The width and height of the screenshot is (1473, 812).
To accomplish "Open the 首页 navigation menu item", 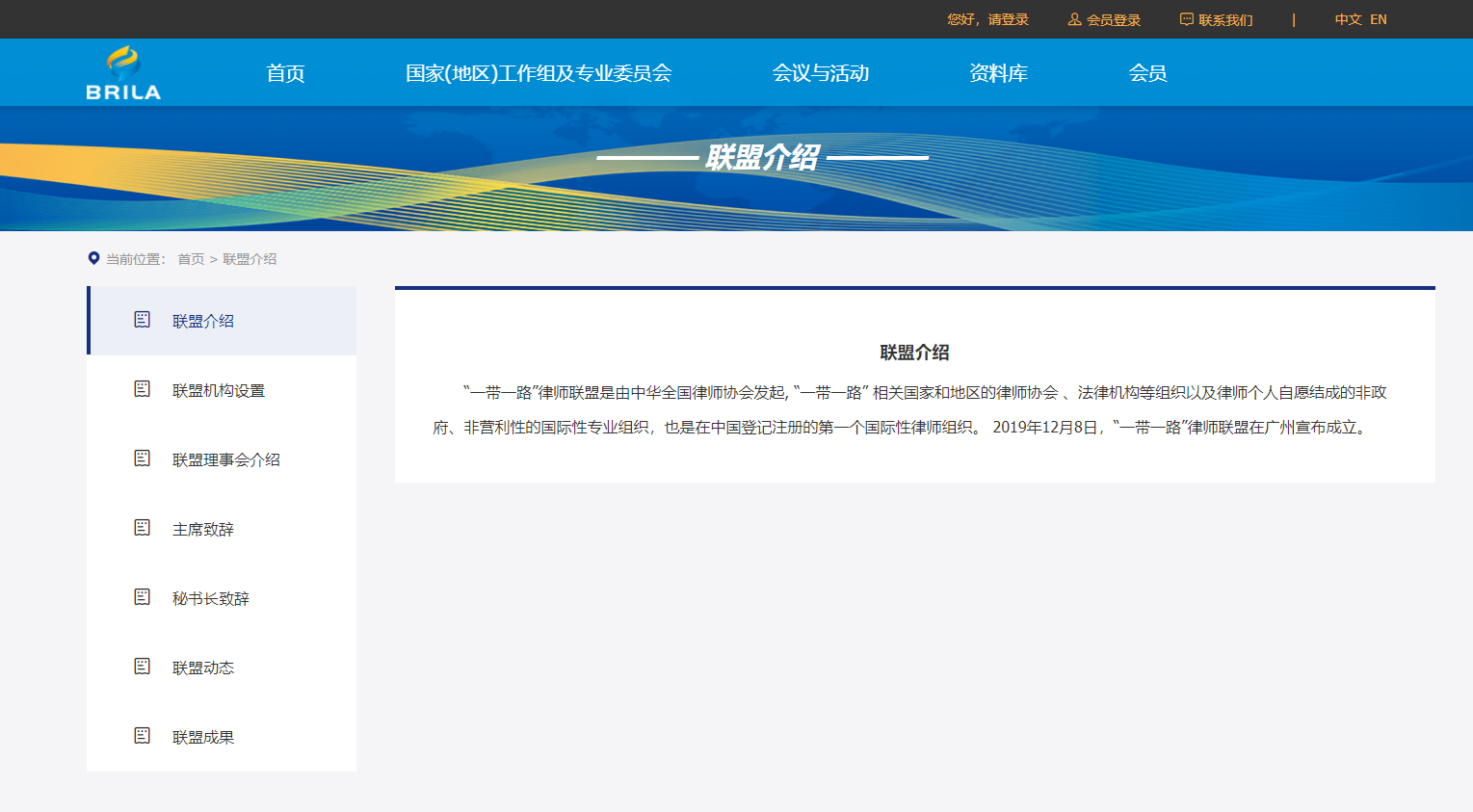I will 285,73.
